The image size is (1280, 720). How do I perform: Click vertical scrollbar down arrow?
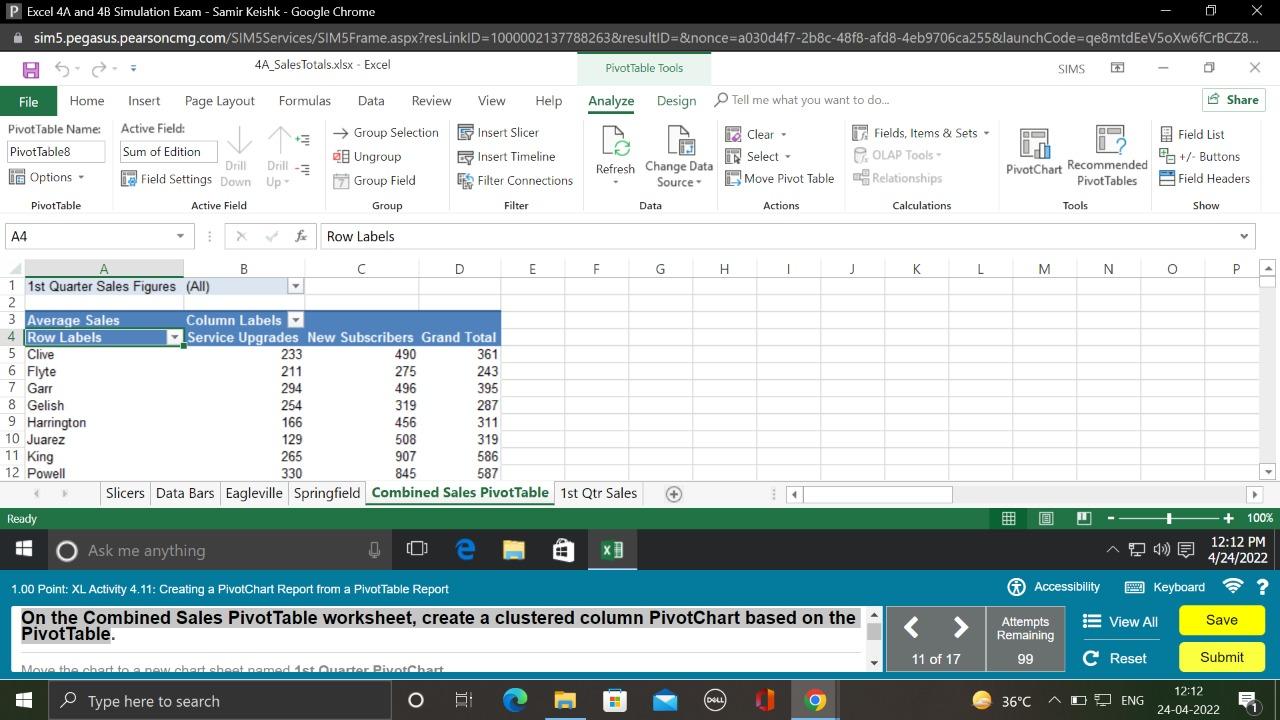click(1268, 472)
